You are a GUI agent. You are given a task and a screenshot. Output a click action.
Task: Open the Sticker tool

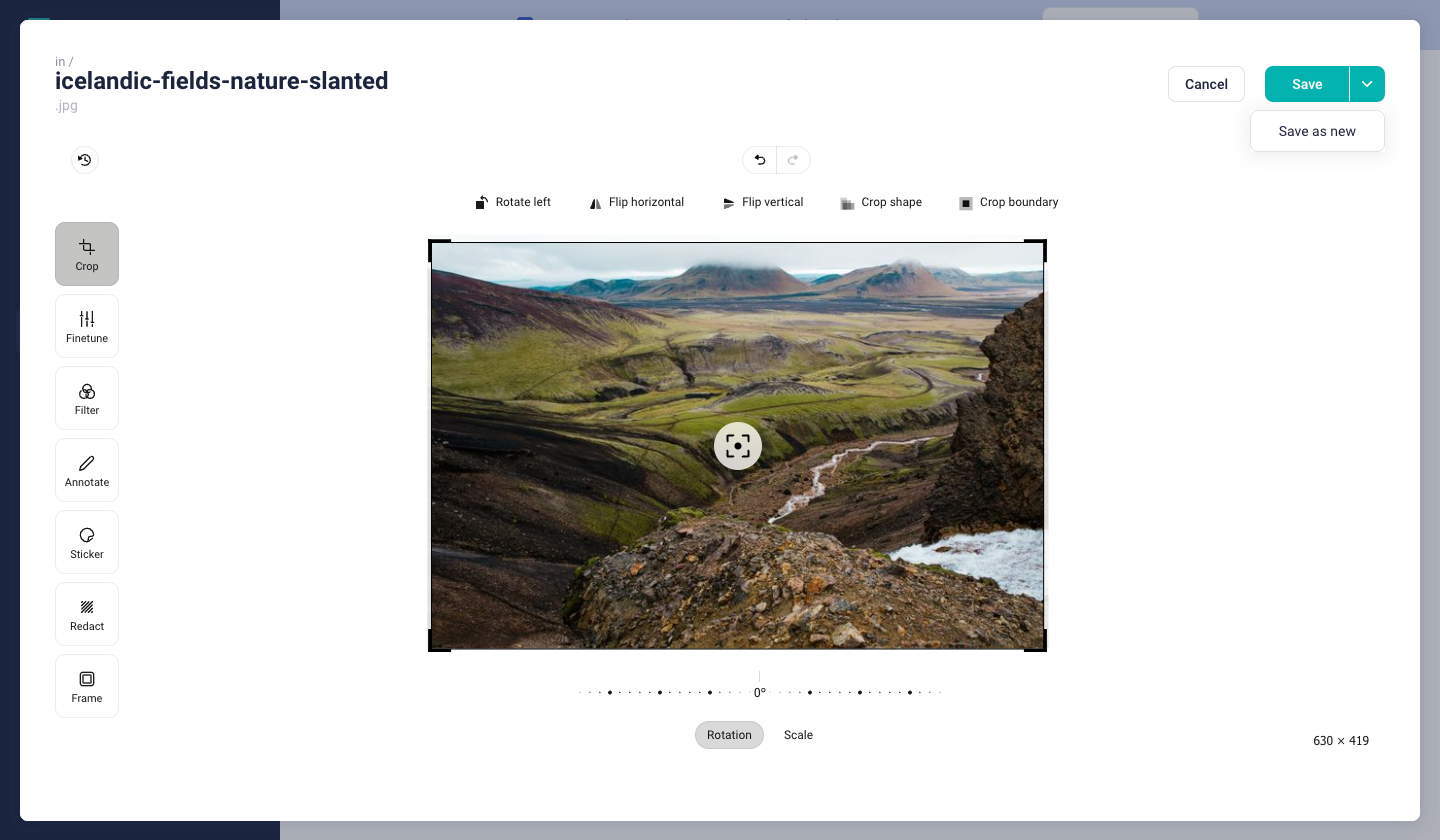[87, 542]
